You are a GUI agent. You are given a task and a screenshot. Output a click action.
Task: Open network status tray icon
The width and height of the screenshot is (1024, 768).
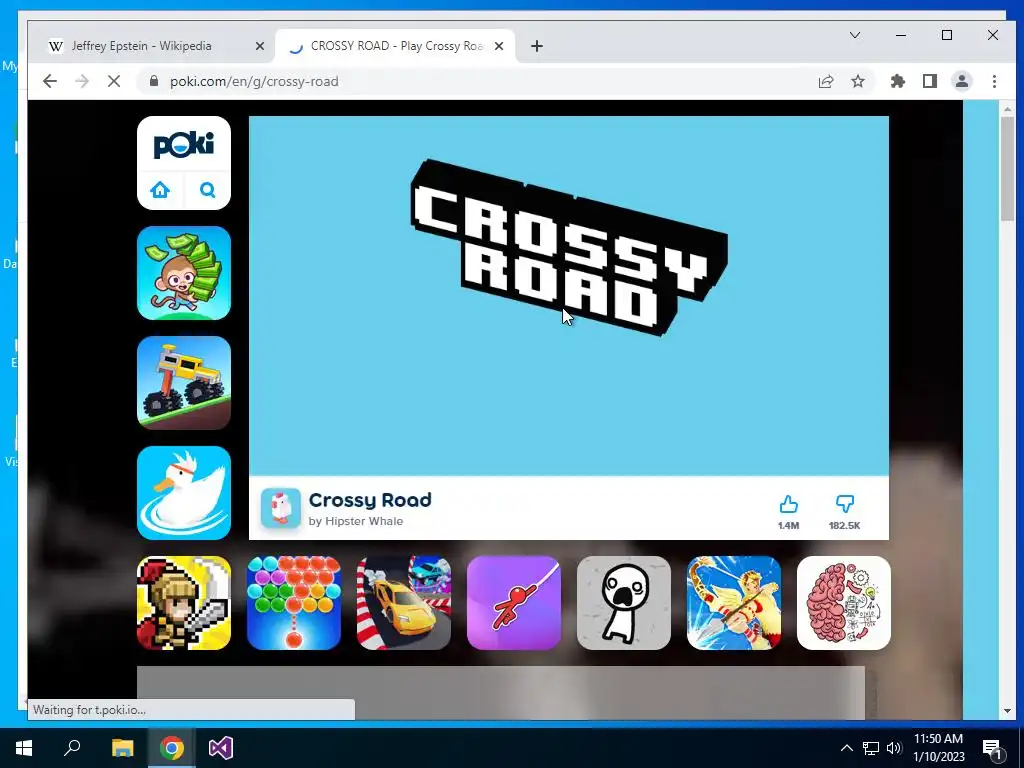tap(871, 748)
